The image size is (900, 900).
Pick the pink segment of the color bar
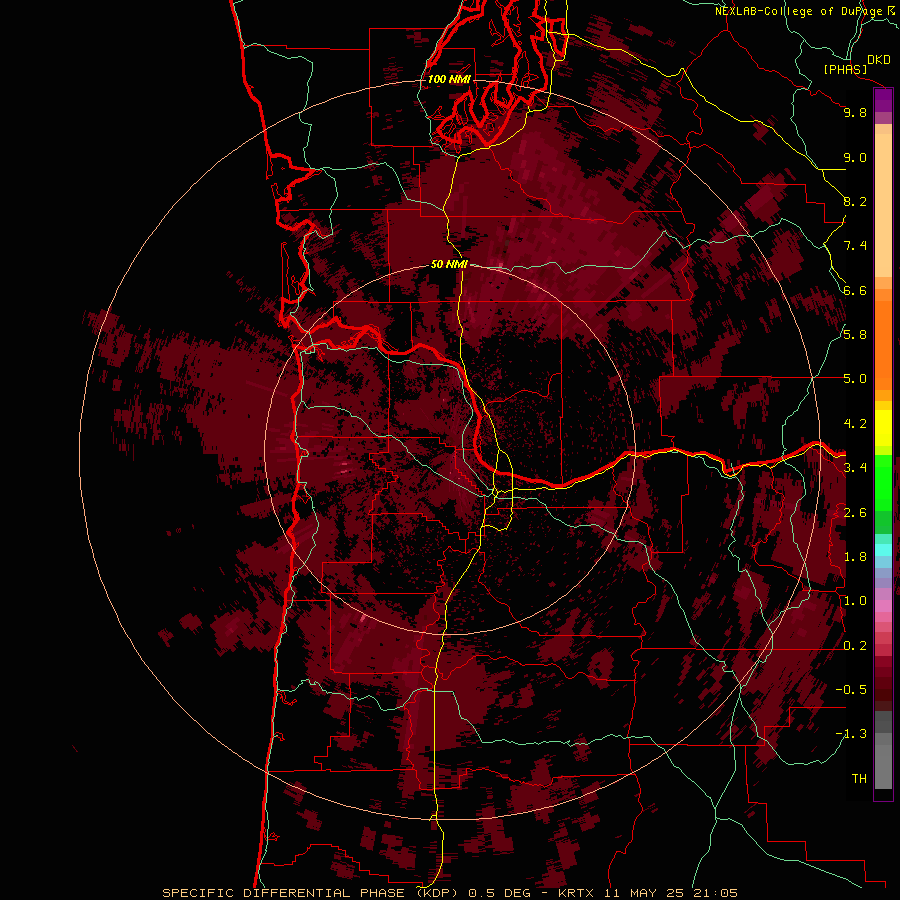coord(883,606)
